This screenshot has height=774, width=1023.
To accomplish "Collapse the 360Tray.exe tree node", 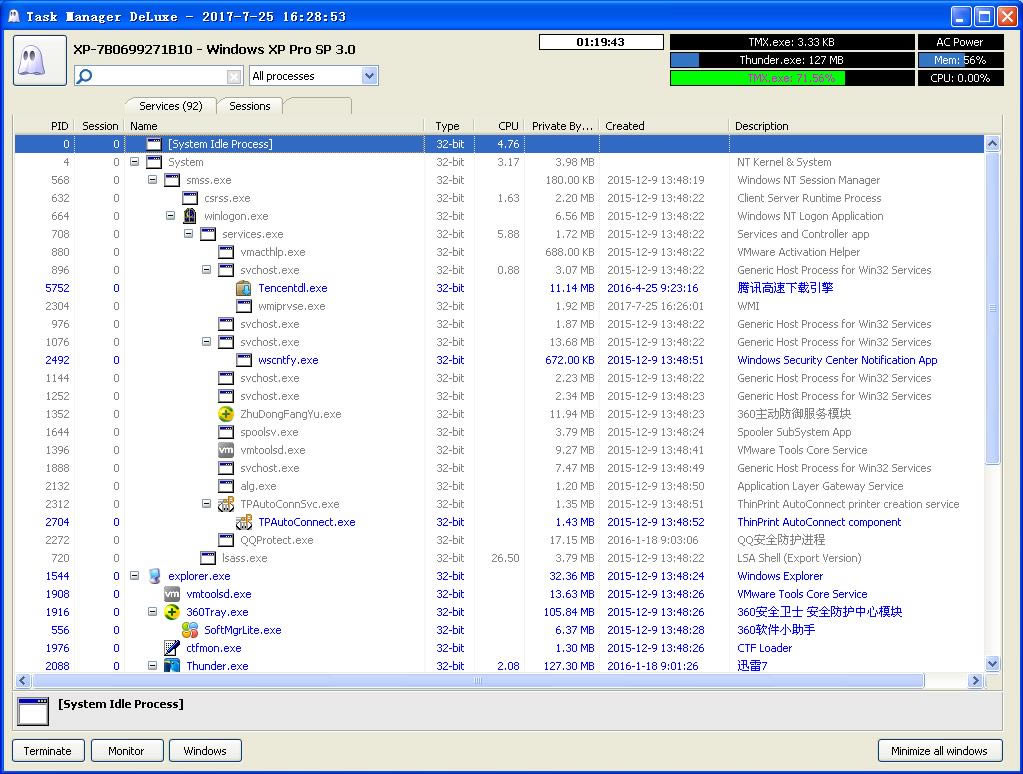I will click(x=152, y=611).
